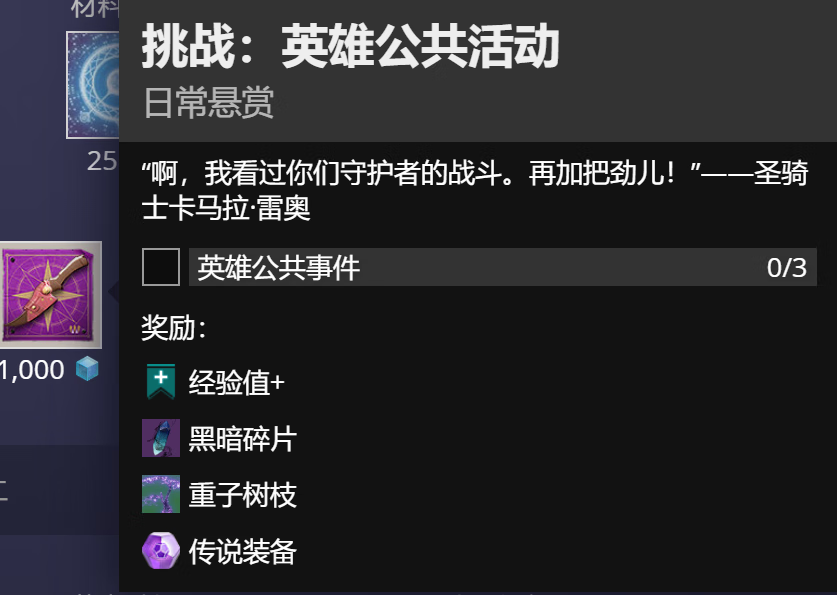
Task: Click the 1,000 glimmer price label
Action: tap(32, 370)
